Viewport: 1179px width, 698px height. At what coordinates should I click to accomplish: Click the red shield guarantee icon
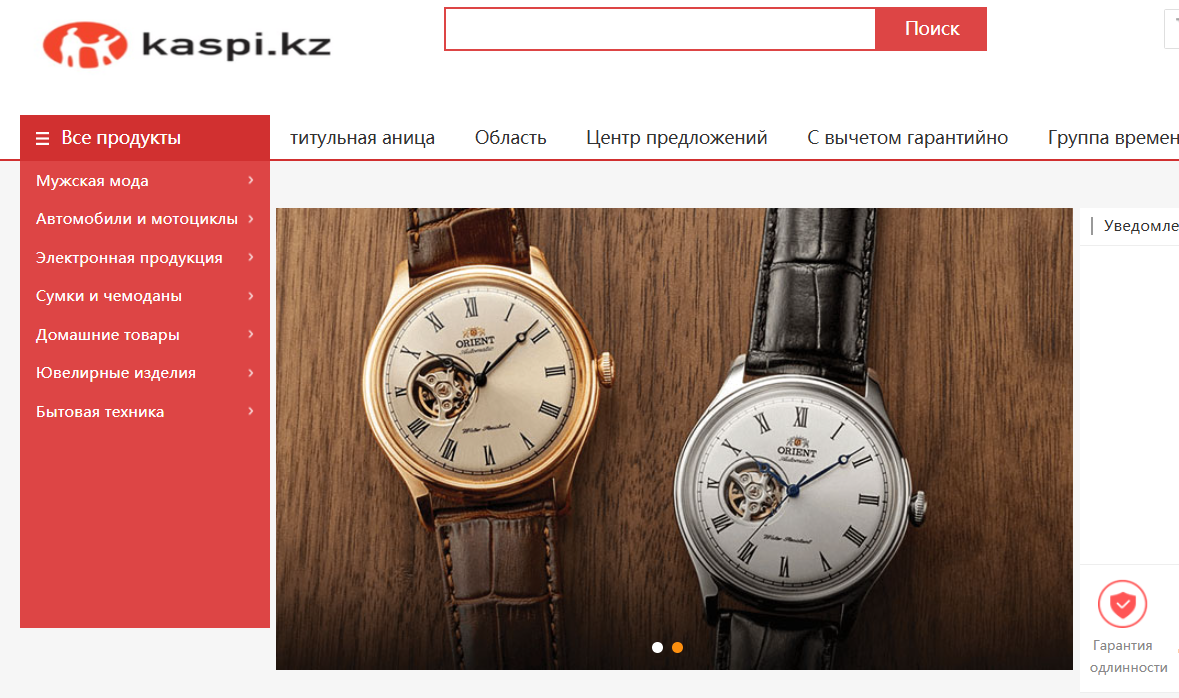1122,604
